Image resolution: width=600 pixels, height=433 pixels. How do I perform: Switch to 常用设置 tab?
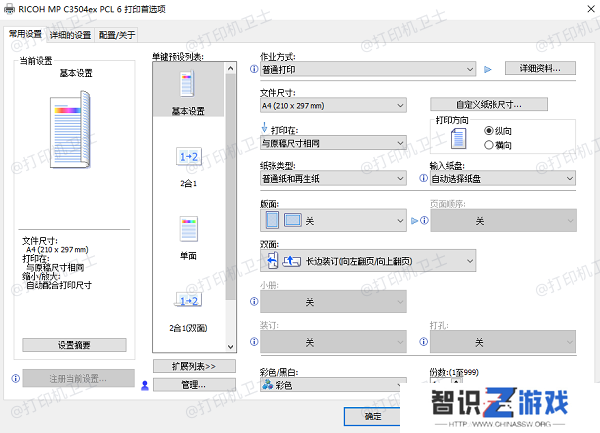[25, 34]
